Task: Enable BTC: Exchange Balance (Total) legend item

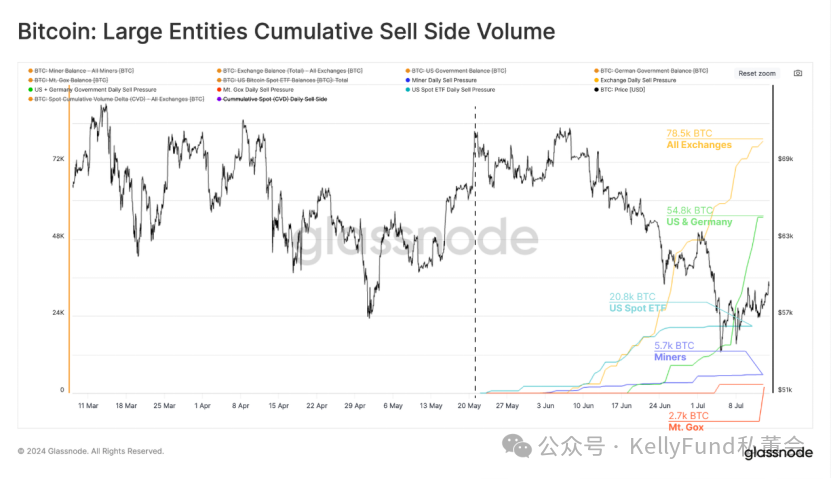Action: click(x=289, y=70)
